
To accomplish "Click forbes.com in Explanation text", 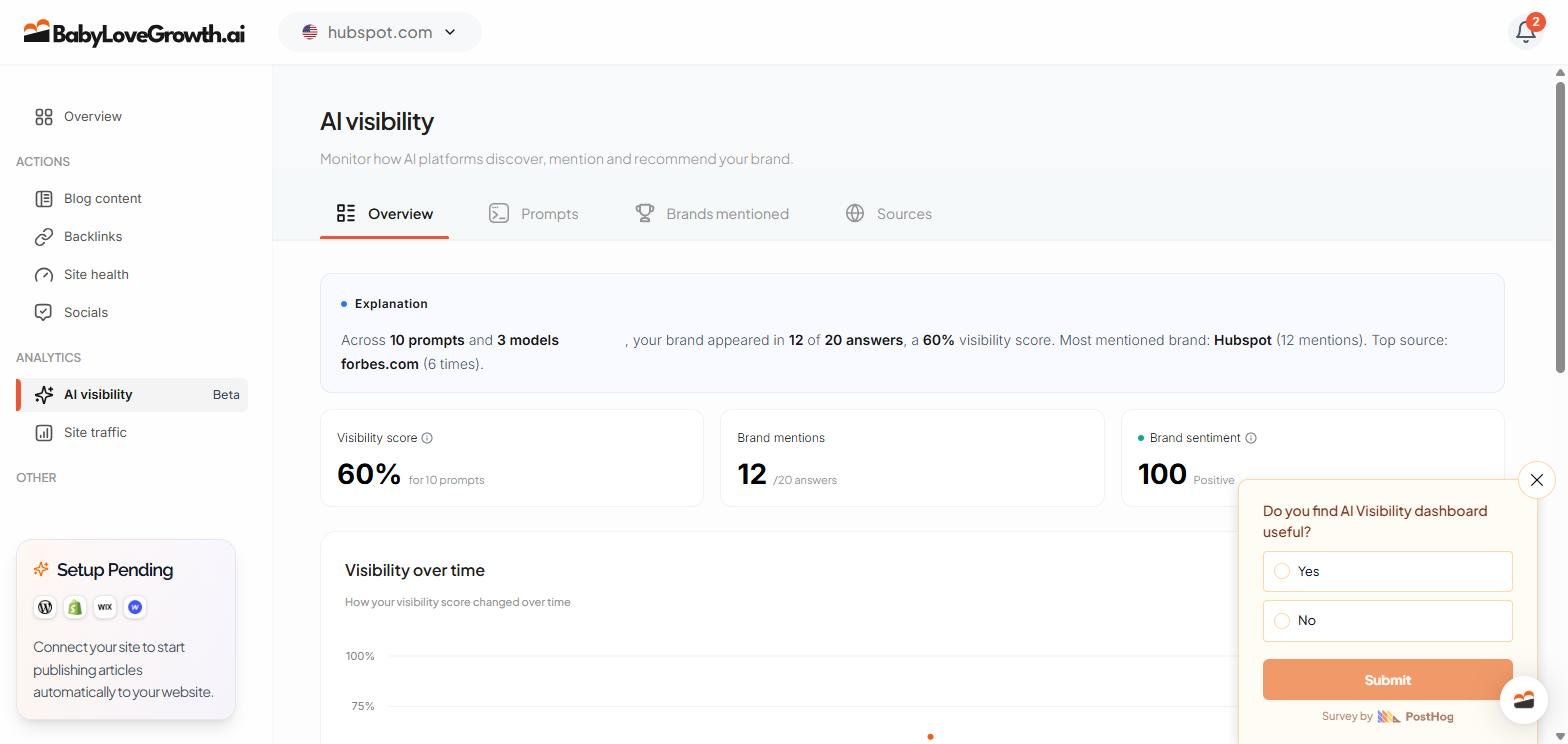I will click(x=380, y=364).
